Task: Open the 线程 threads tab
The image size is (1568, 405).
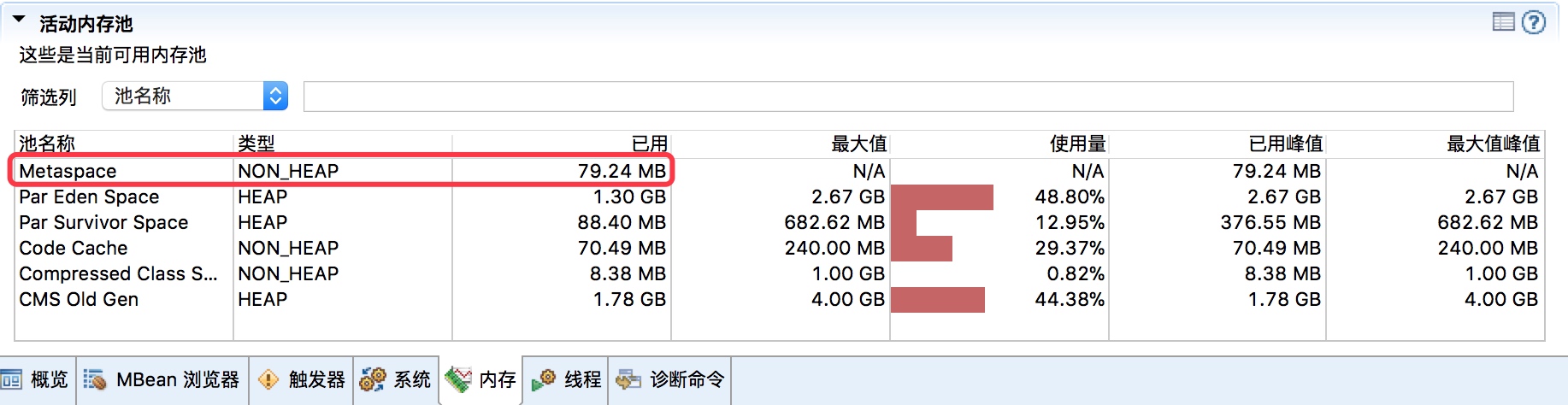Action: click(x=566, y=379)
